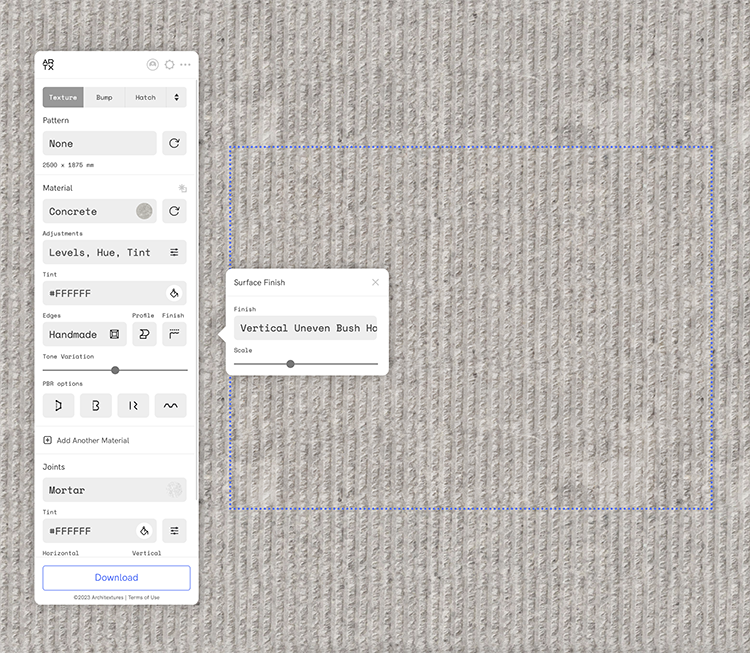Click the Surface Finish icon button
Image resolution: width=750 pixels, height=653 pixels.
pyautogui.click(x=174, y=334)
